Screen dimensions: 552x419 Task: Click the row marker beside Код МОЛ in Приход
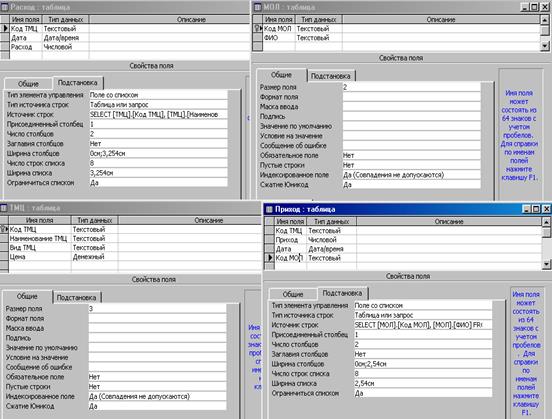pyautogui.click(x=269, y=258)
